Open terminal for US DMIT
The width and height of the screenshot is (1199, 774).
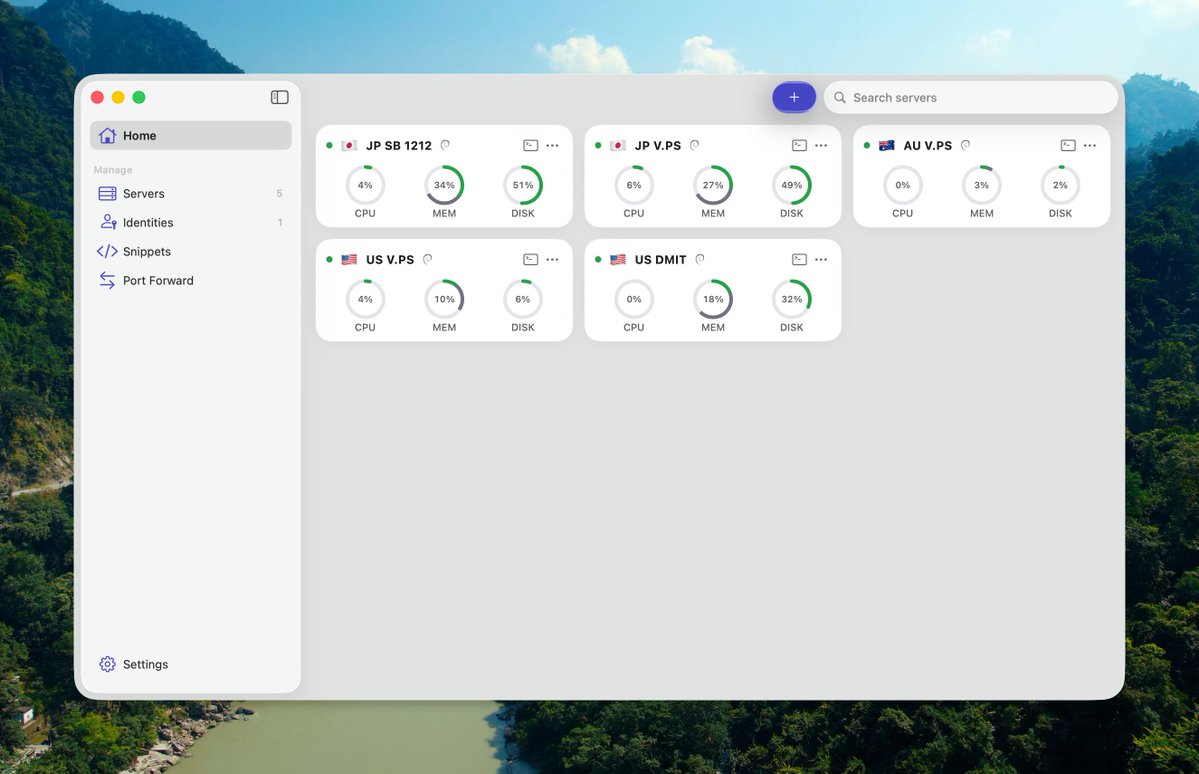(x=799, y=259)
